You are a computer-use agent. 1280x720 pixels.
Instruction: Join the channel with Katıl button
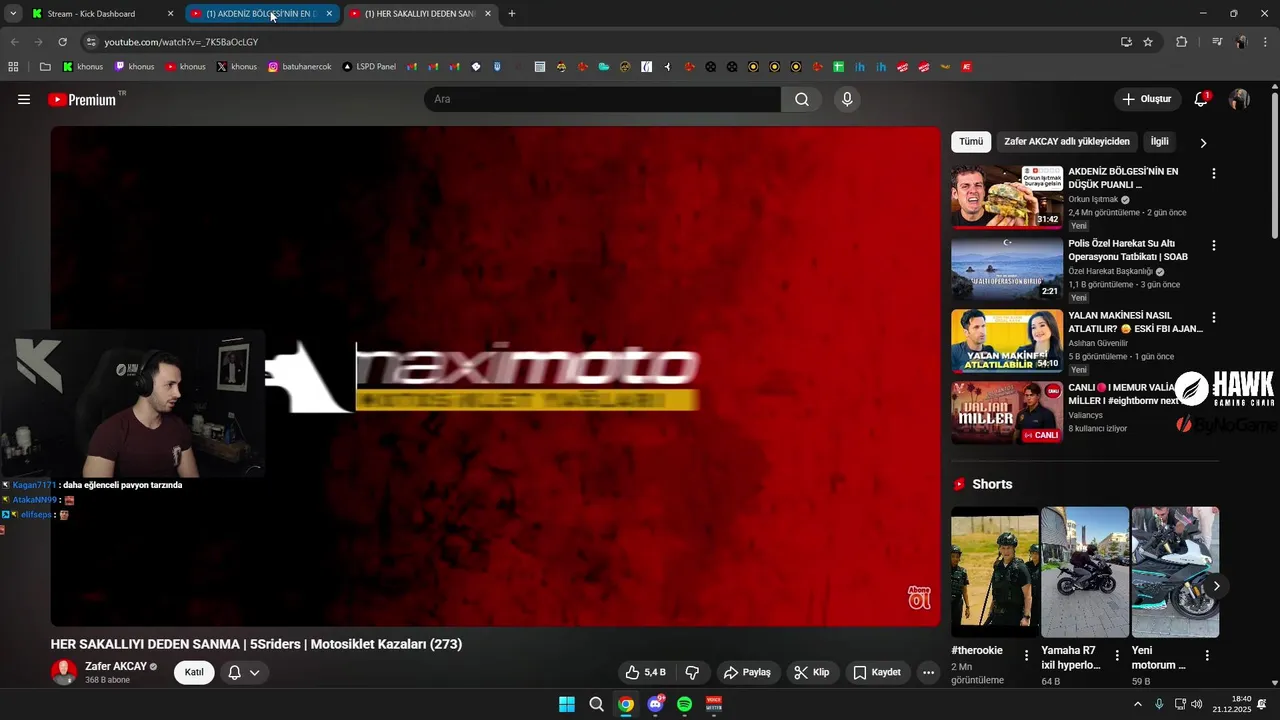point(194,672)
